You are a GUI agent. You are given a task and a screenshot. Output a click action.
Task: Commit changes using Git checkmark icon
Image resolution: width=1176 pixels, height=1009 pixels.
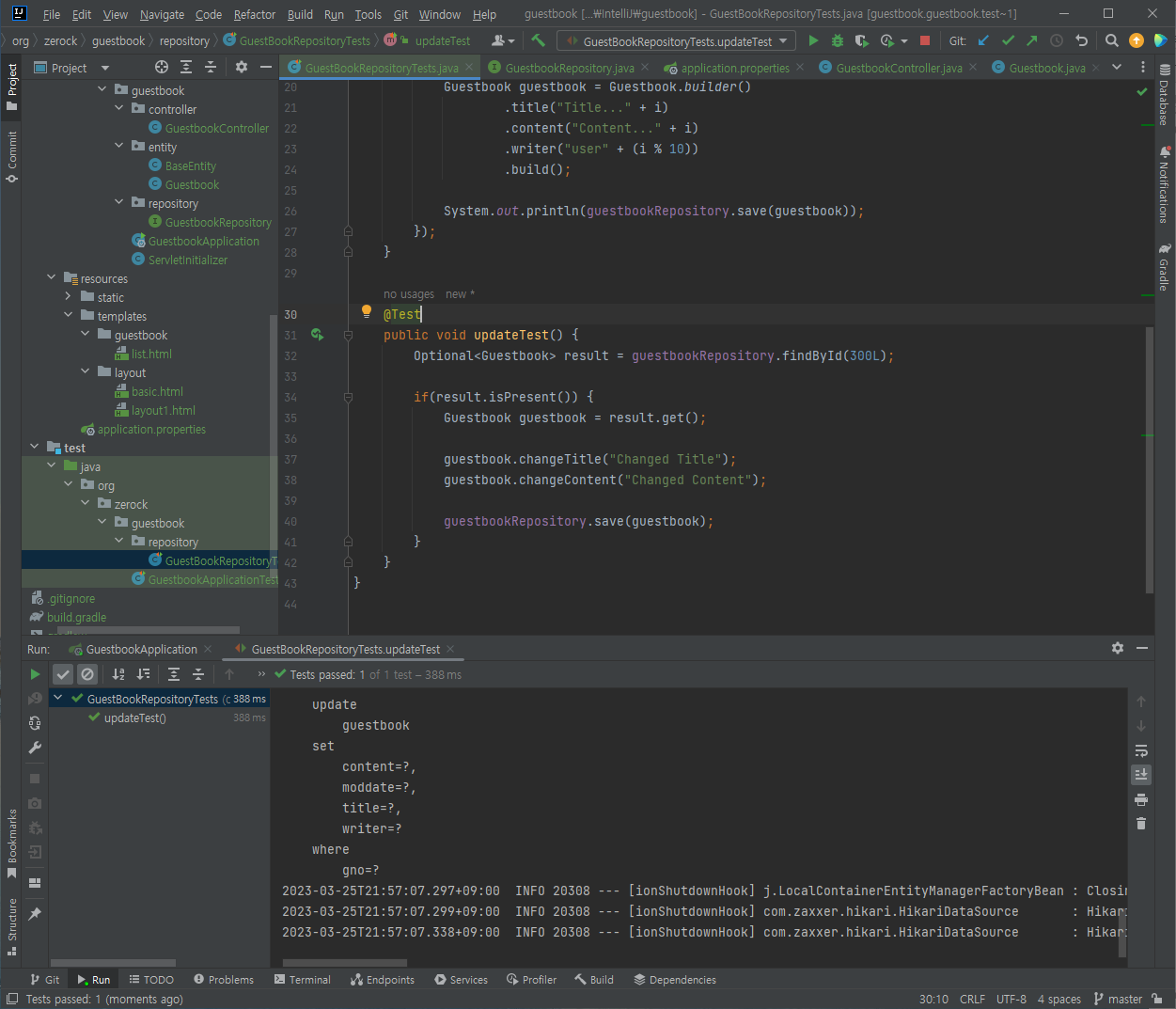point(1008,40)
